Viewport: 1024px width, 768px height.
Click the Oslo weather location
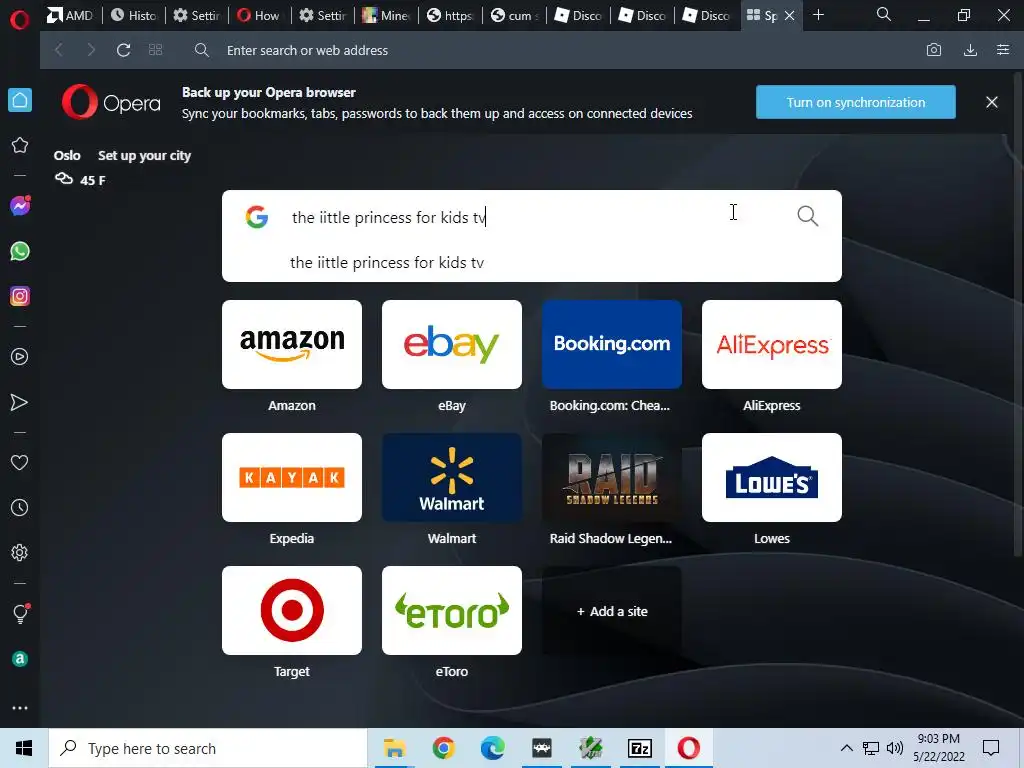[67, 155]
